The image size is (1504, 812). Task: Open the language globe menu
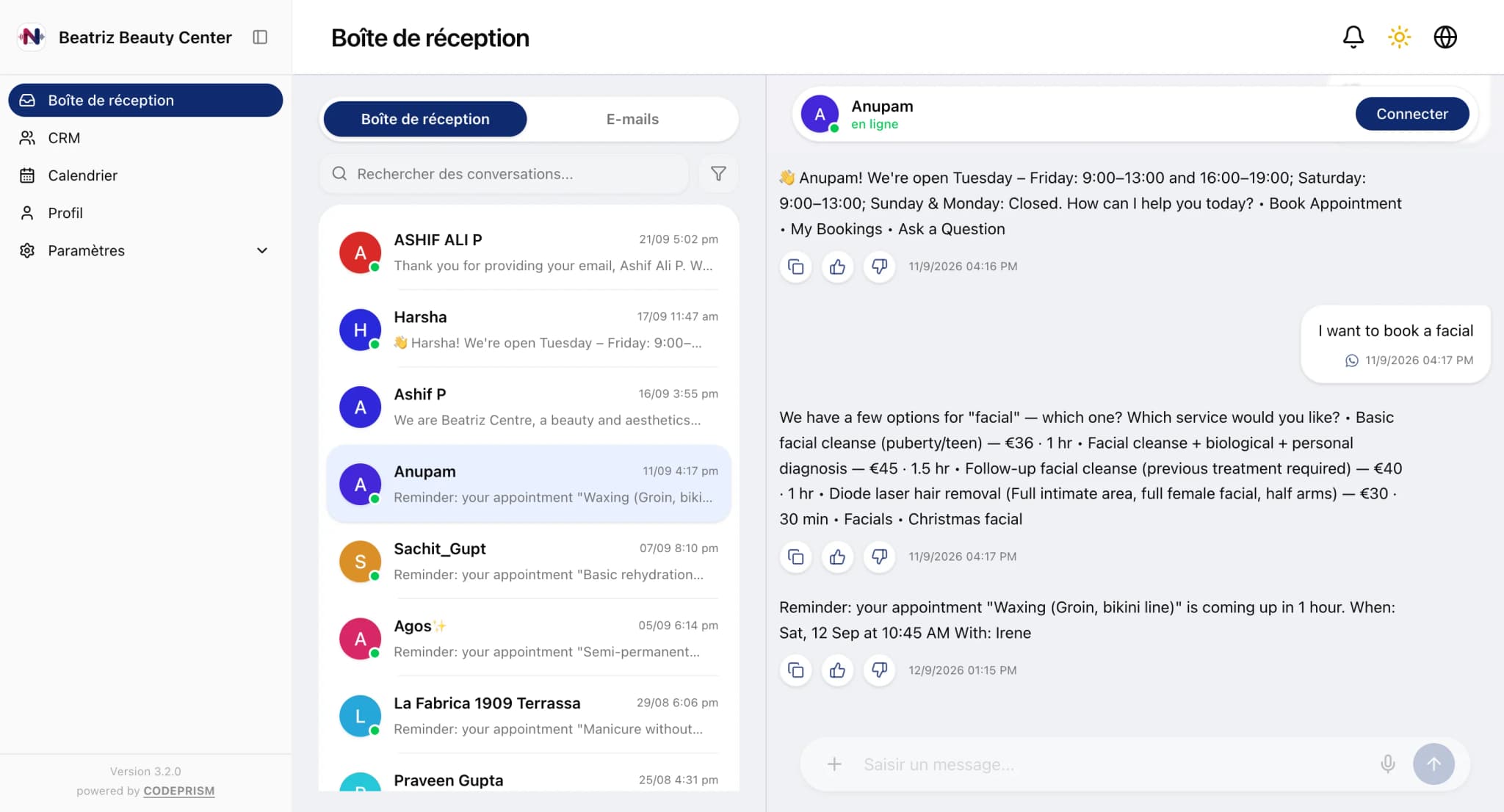[x=1445, y=37]
